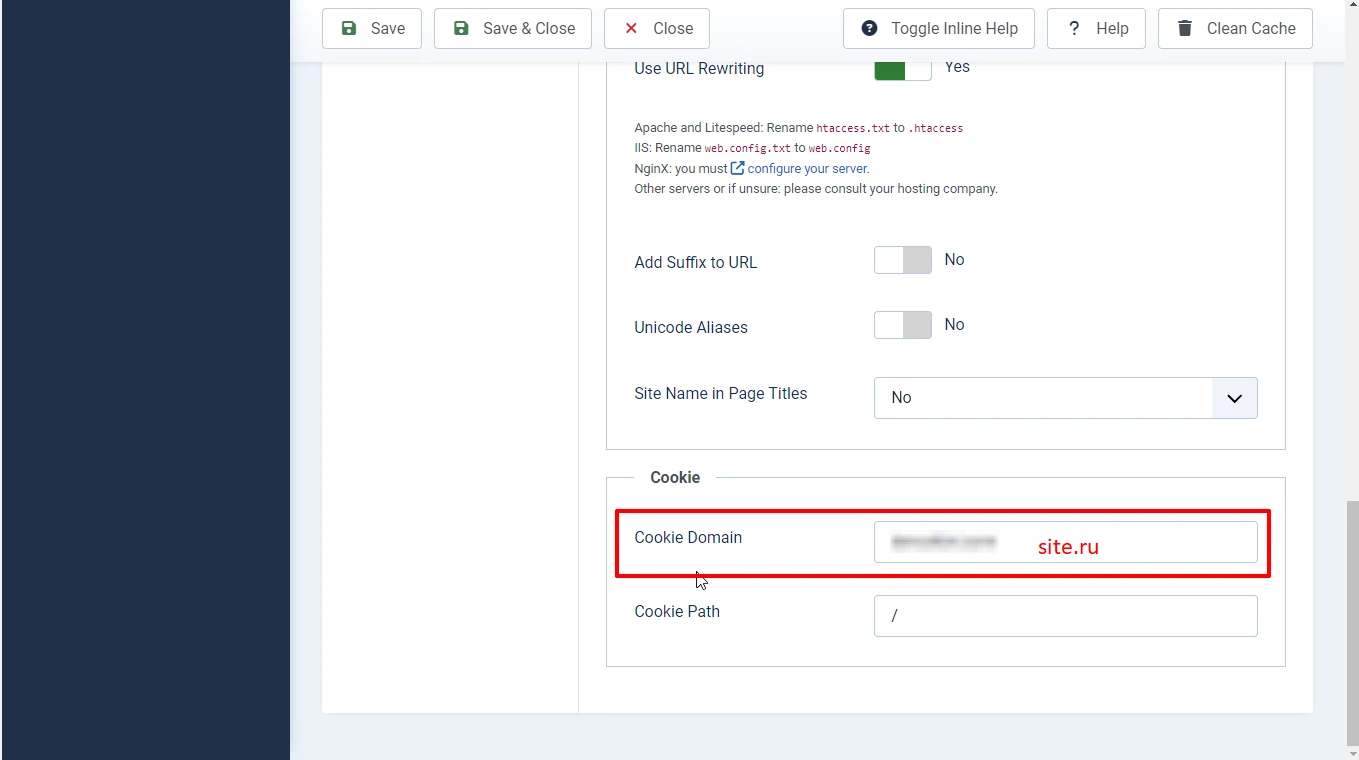Open Site Name in Page Titles dropdown
The image size is (1359, 760).
pyautogui.click(x=1066, y=398)
